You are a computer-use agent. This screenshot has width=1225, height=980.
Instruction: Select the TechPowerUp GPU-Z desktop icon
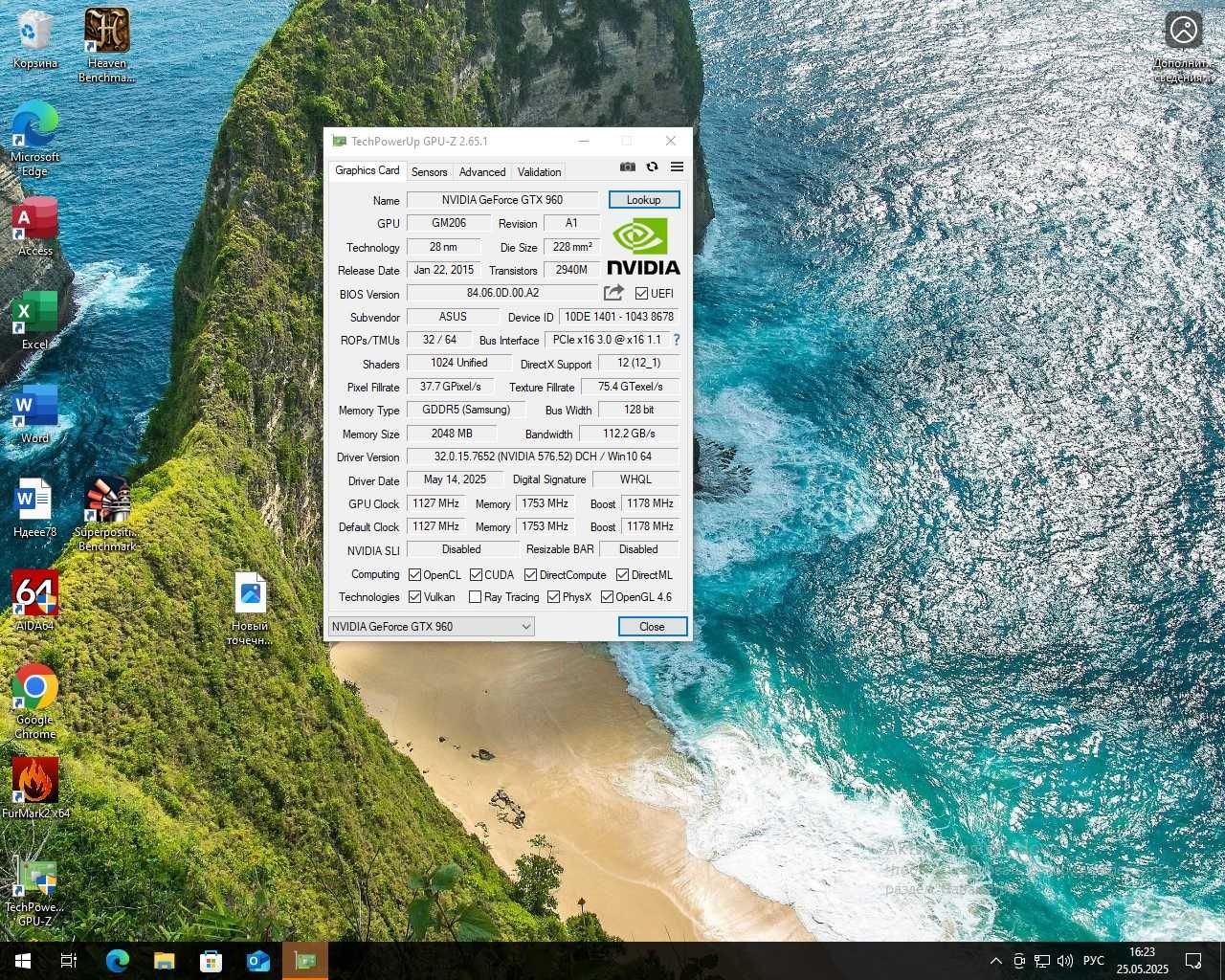(x=35, y=889)
